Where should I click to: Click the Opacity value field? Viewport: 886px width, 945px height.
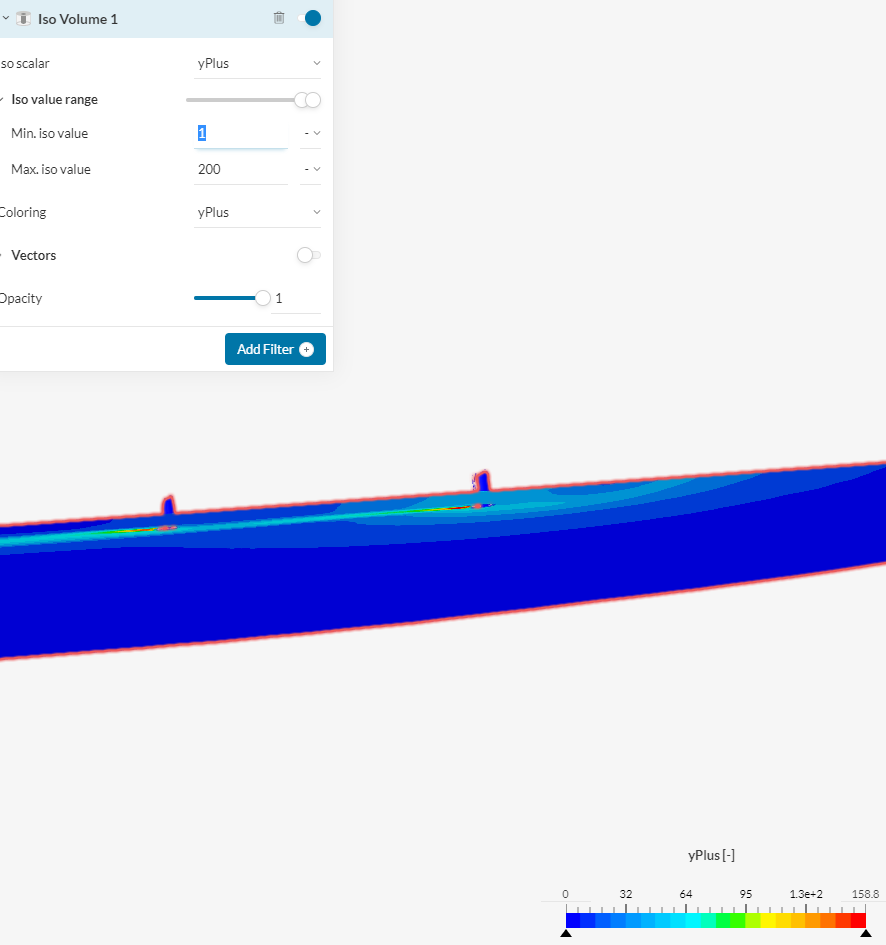tap(295, 298)
